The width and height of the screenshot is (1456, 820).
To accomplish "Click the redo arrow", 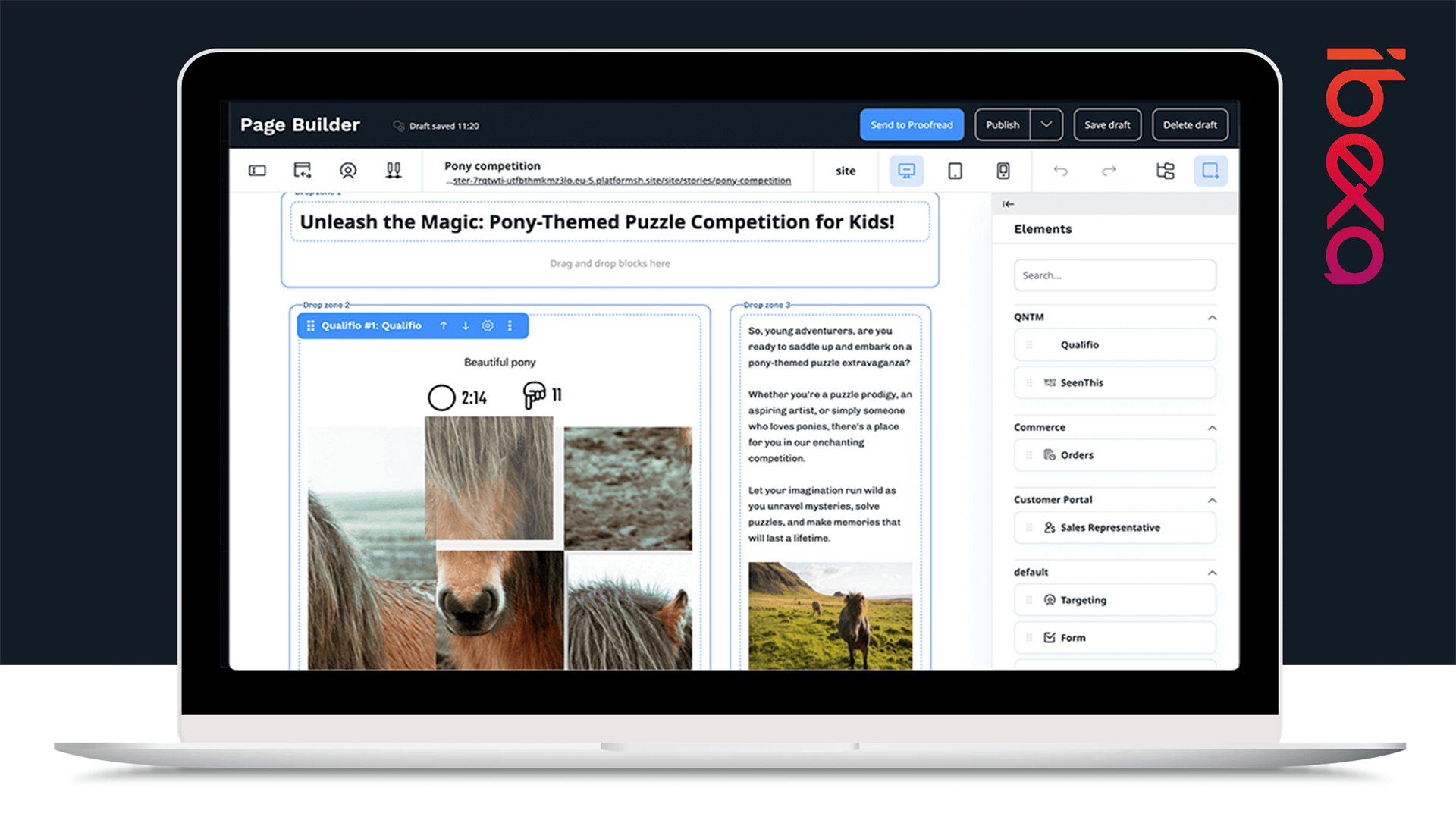I will pyautogui.click(x=1109, y=171).
